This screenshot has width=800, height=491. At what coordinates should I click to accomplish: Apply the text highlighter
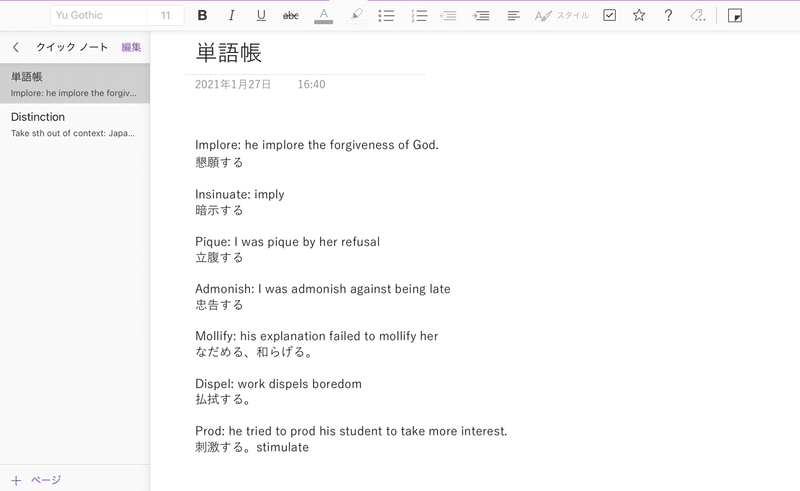356,15
